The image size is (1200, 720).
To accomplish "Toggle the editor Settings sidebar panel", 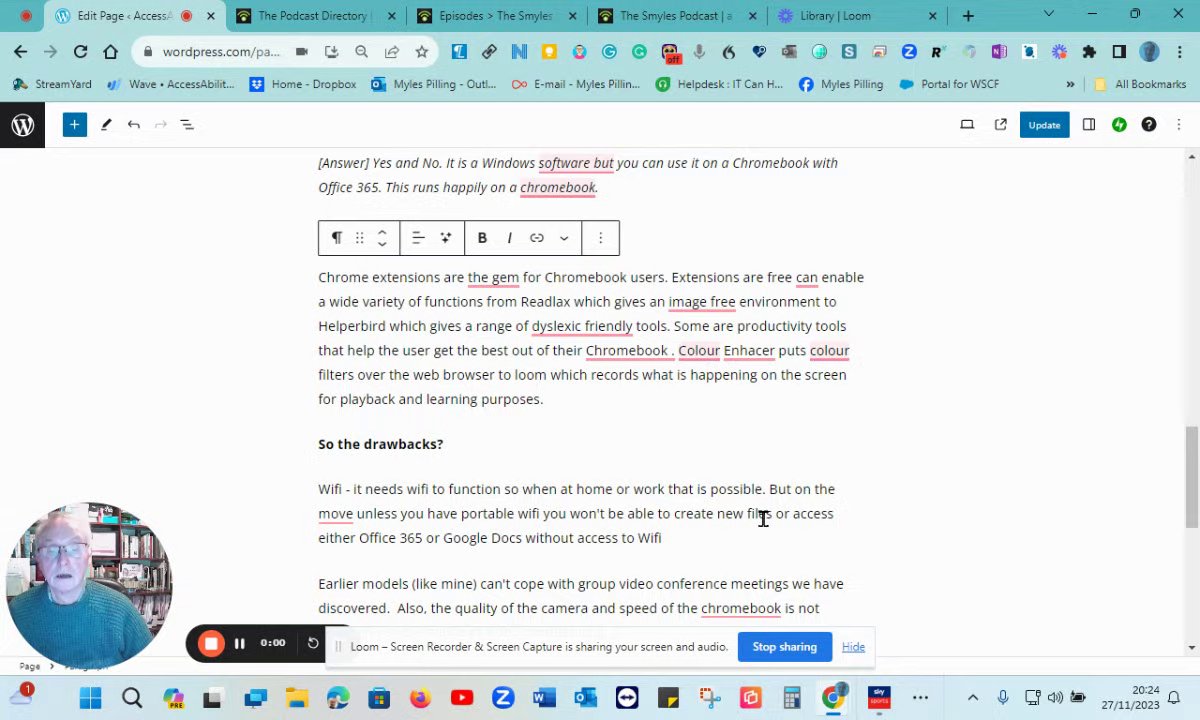I will [x=1089, y=125].
